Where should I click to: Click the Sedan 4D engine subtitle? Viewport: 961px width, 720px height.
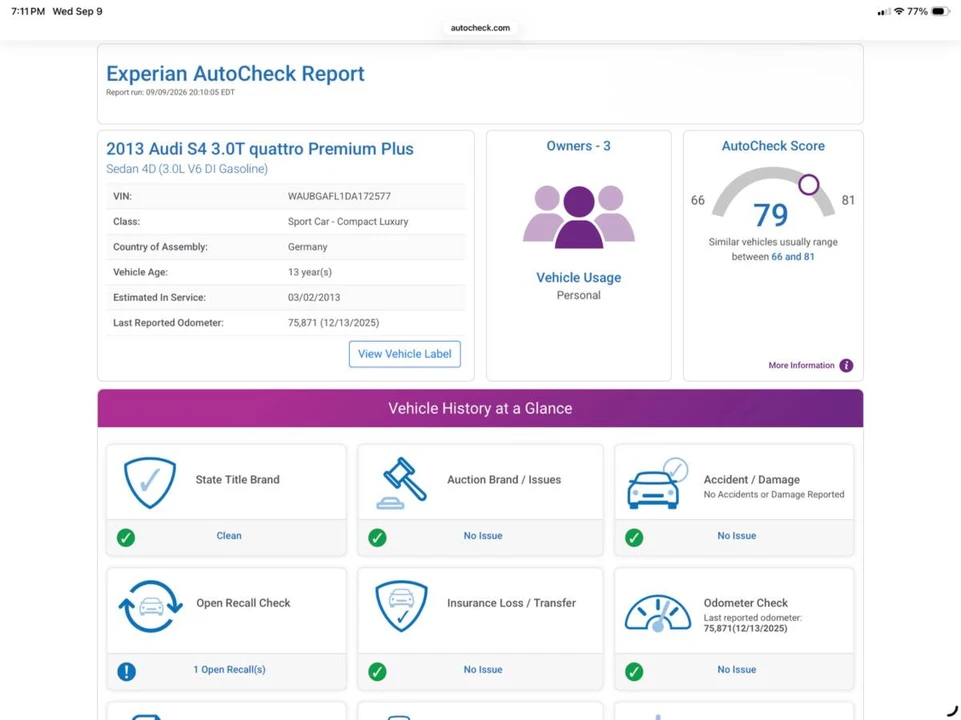click(x=187, y=169)
